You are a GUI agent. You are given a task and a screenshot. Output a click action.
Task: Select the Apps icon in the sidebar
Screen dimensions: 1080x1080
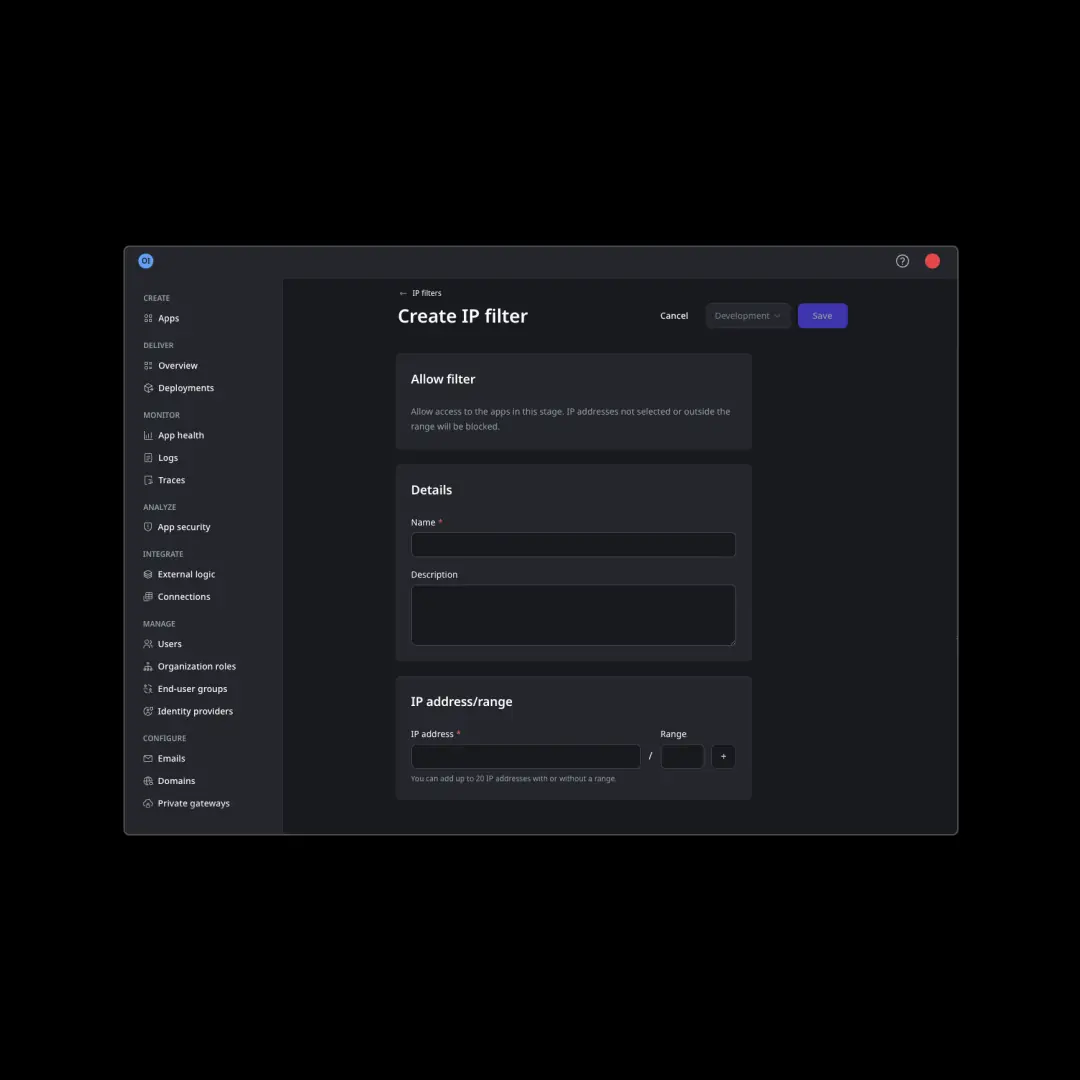click(x=147, y=318)
